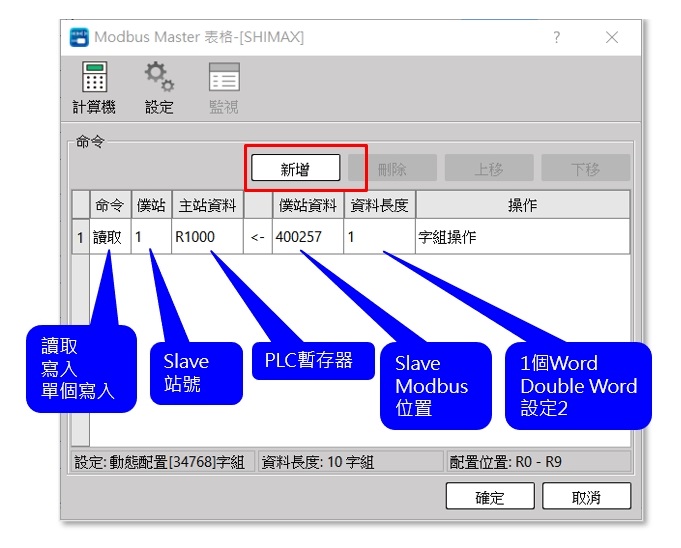Close the Modbus Master dialog

click(612, 37)
